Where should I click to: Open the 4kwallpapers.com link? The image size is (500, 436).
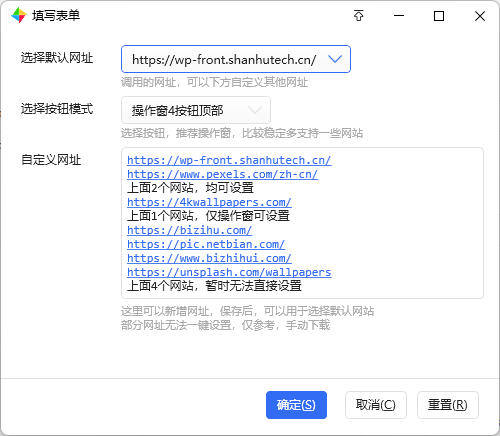click(x=209, y=202)
